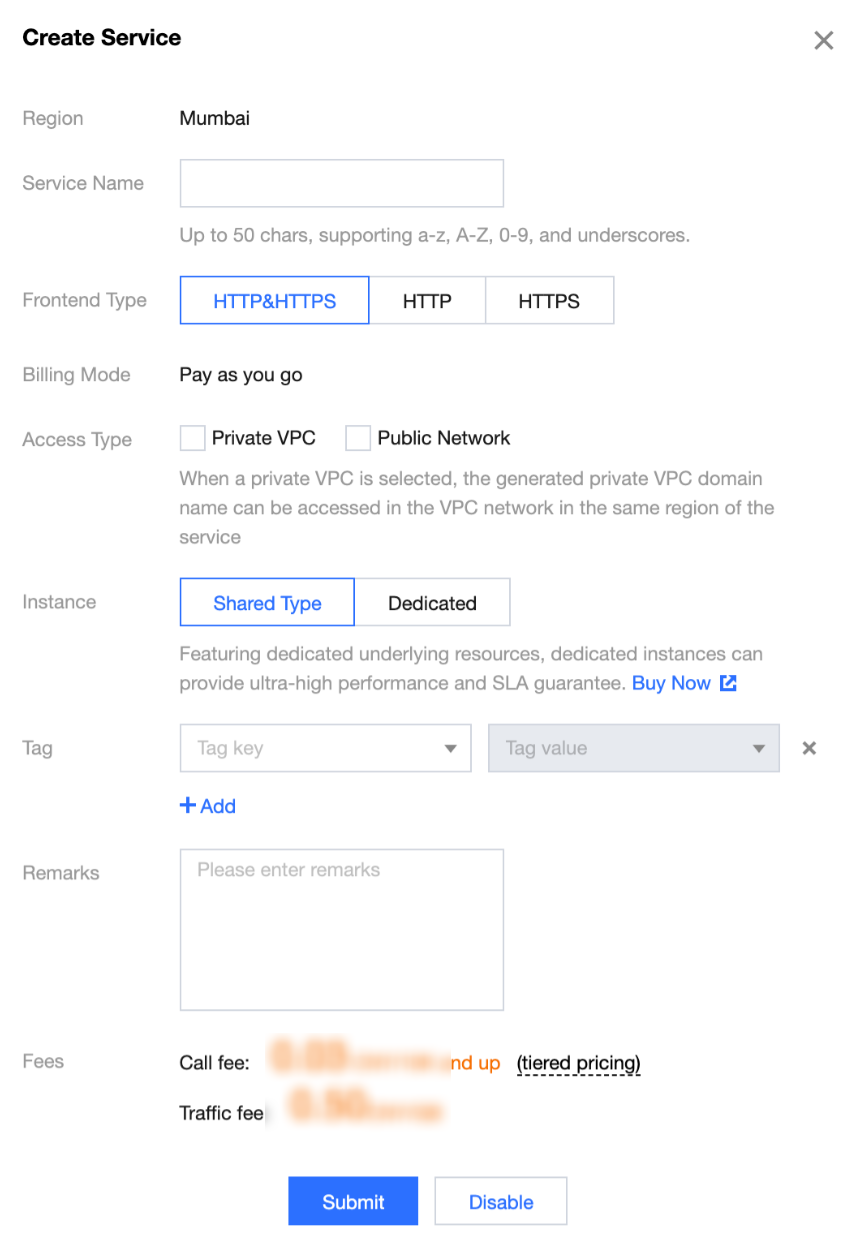
Task: View tiered pricing details
Action: tap(578, 1063)
